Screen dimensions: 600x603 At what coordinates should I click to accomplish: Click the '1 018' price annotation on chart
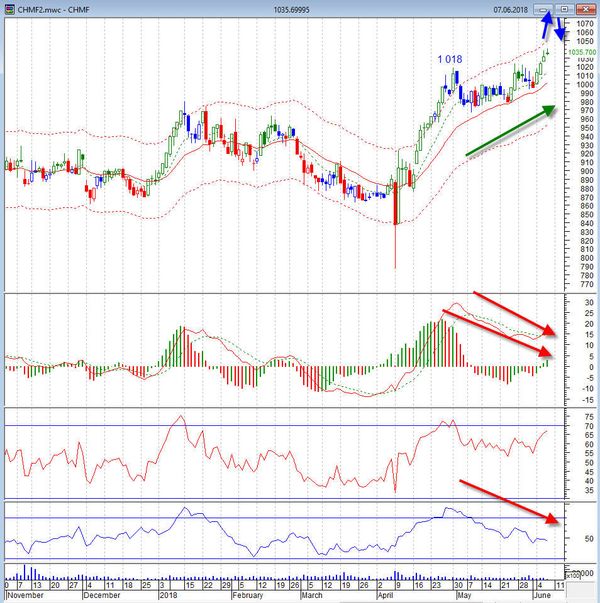click(x=450, y=59)
